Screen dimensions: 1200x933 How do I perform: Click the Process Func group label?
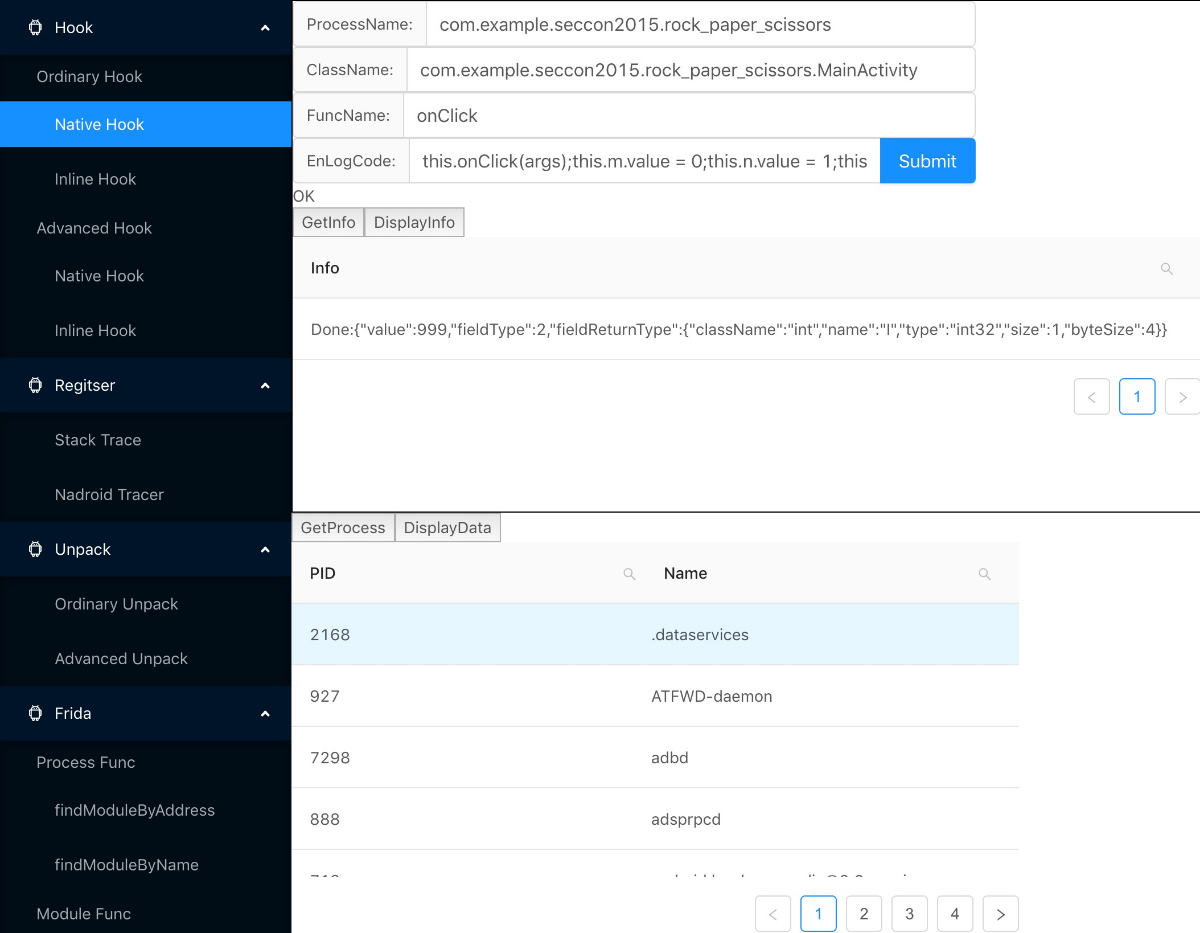tap(85, 762)
